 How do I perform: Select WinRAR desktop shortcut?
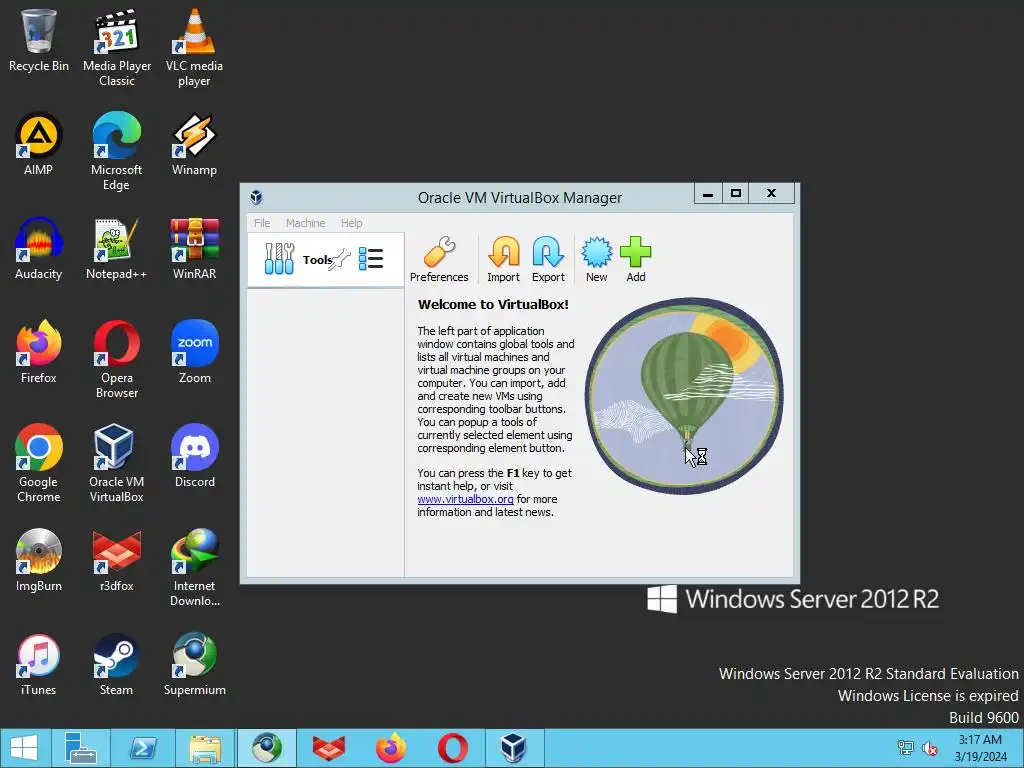click(195, 249)
